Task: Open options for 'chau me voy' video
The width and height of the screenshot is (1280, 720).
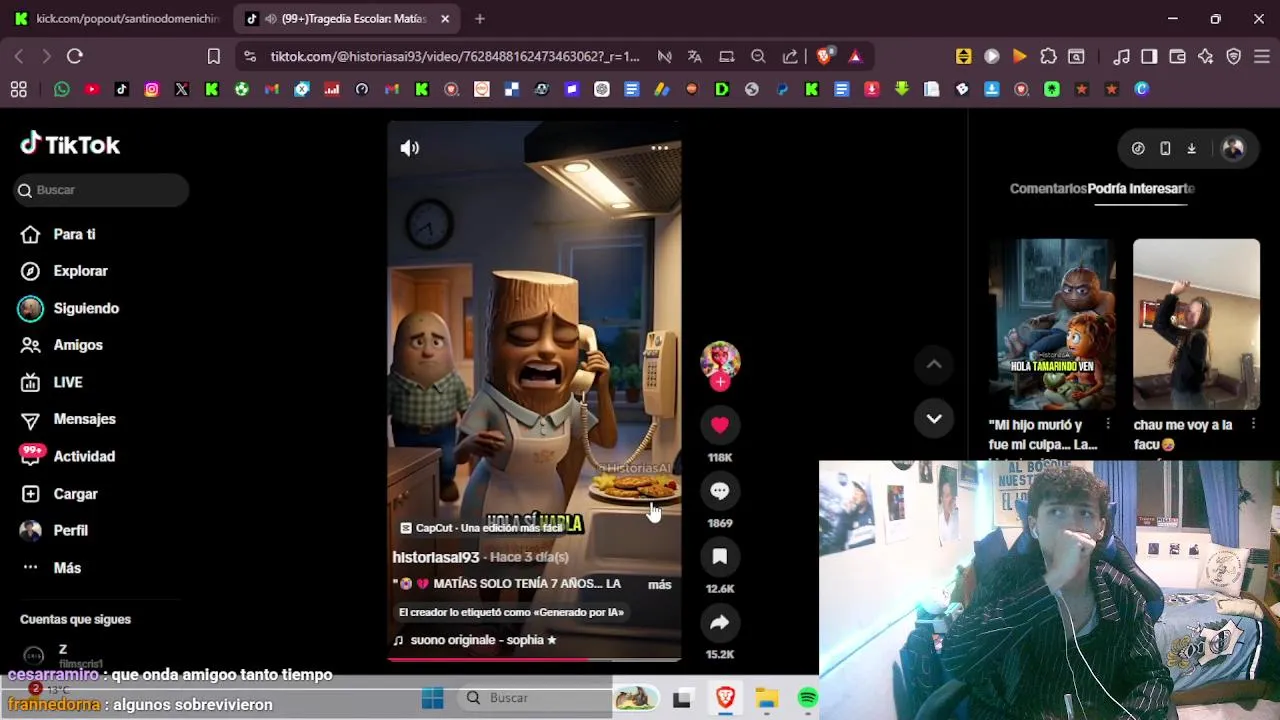Action: click(1252, 425)
